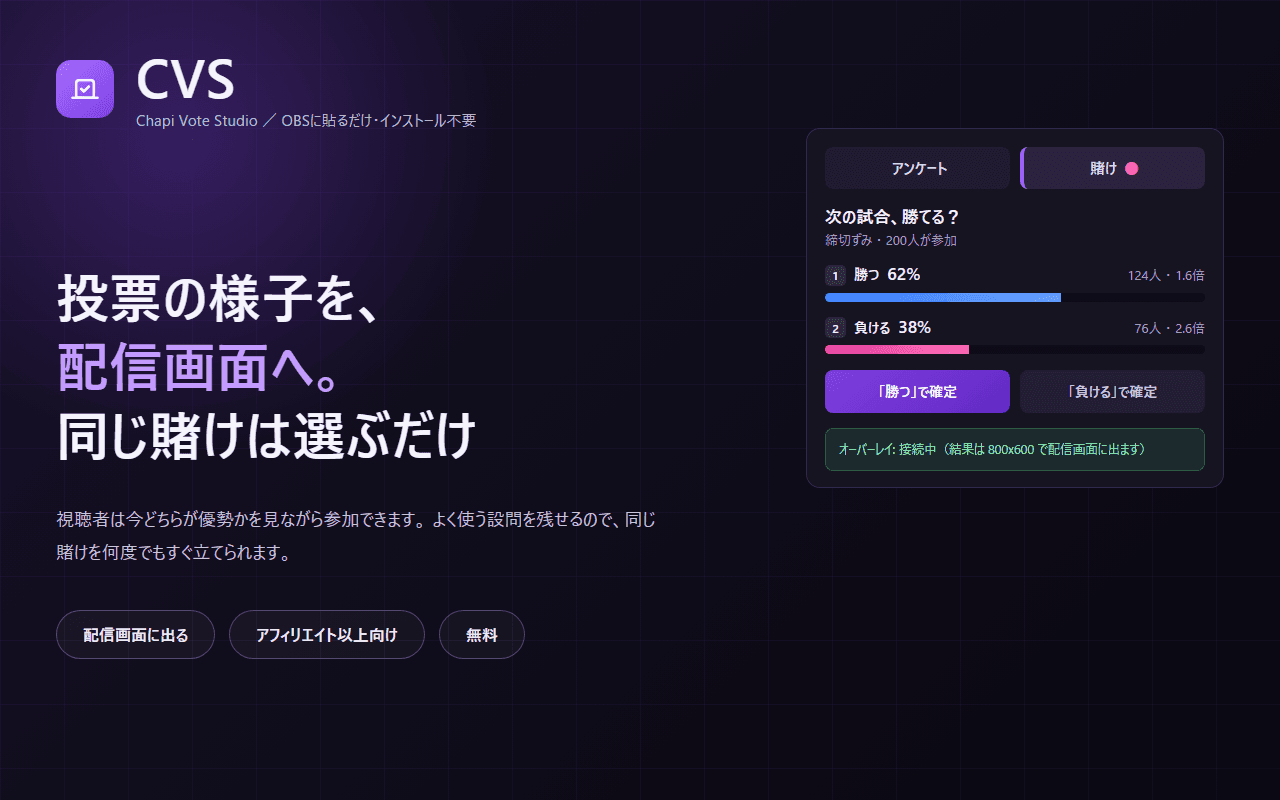The width and height of the screenshot is (1280, 800).
Task: Click the 76人・2.6倍 odds text
Action: [x=1169, y=328]
